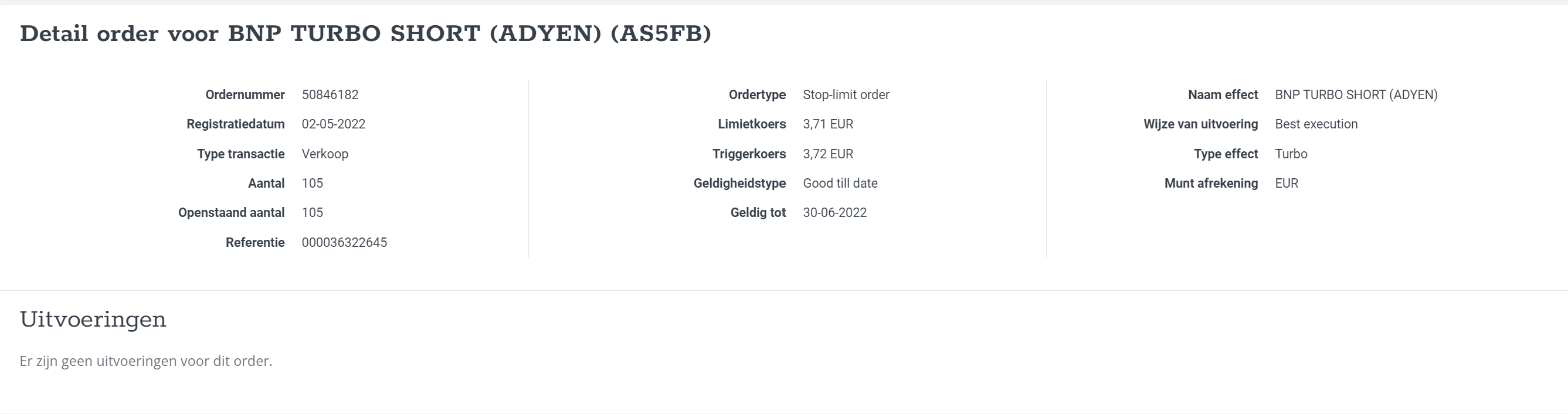Viewport: 1568px width, 414px height.
Task: Click the no executions message text
Action: pyautogui.click(x=146, y=361)
